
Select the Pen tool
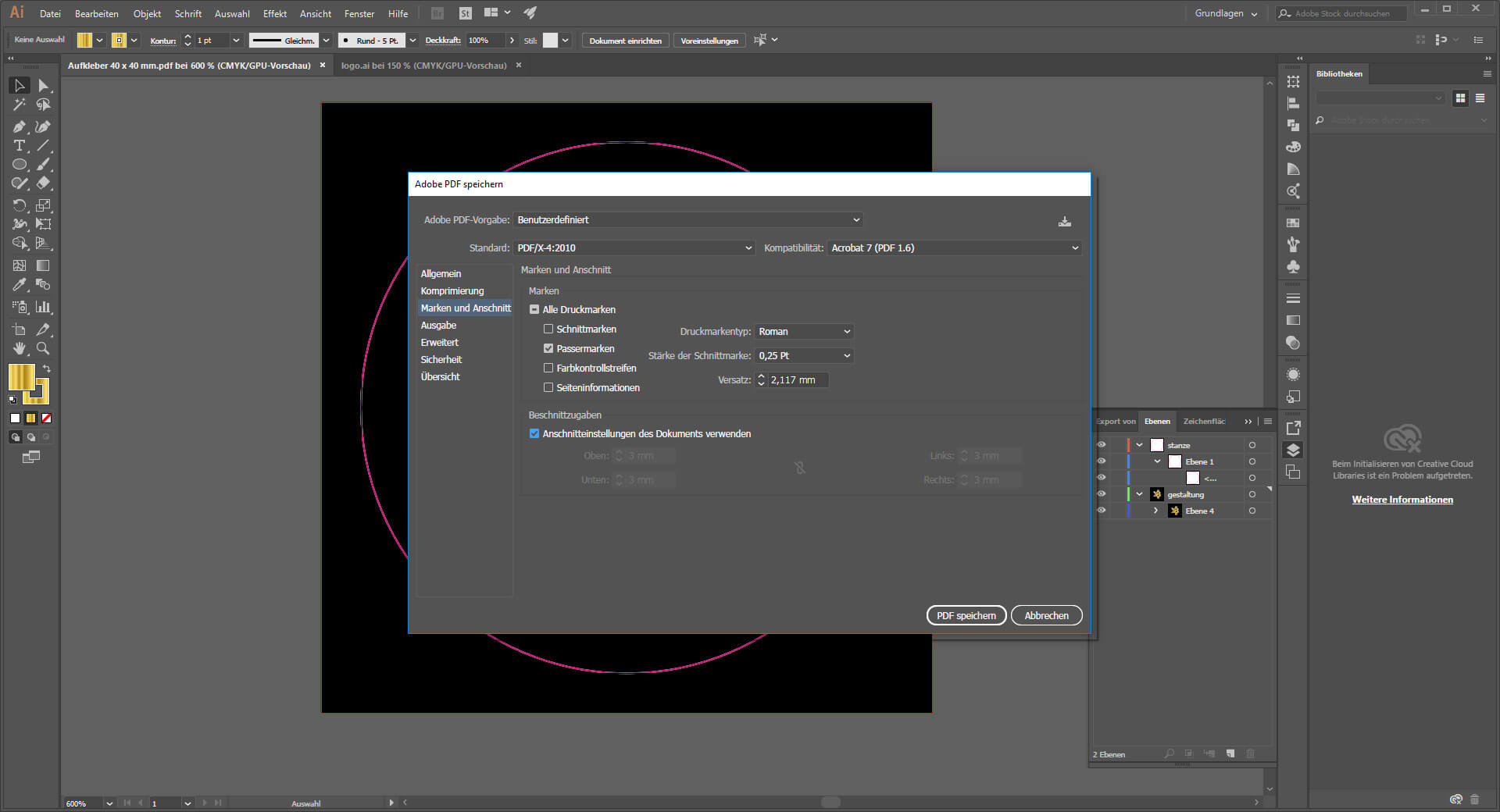(x=20, y=126)
